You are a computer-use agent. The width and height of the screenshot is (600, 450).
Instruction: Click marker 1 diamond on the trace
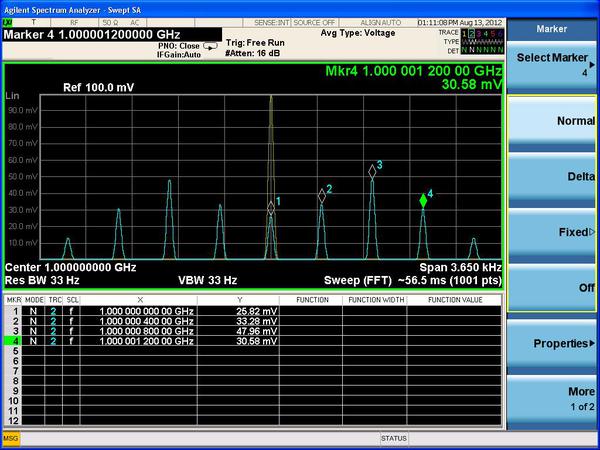click(270, 207)
